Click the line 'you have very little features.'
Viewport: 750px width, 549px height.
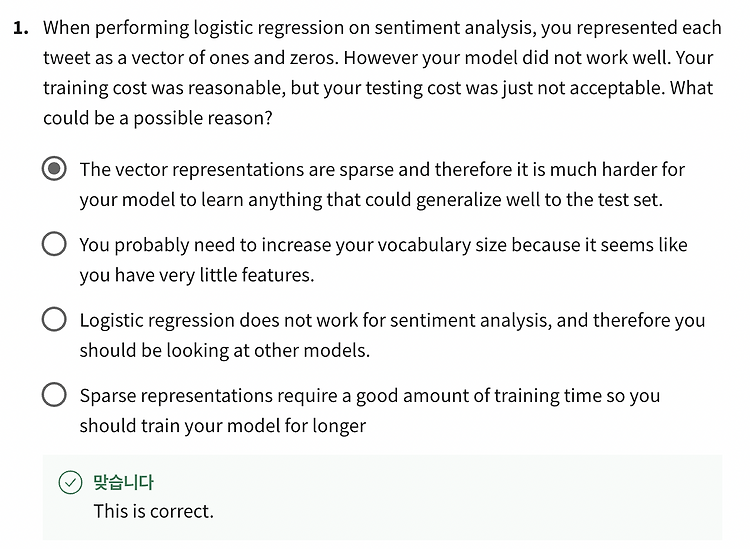[x=197, y=275]
